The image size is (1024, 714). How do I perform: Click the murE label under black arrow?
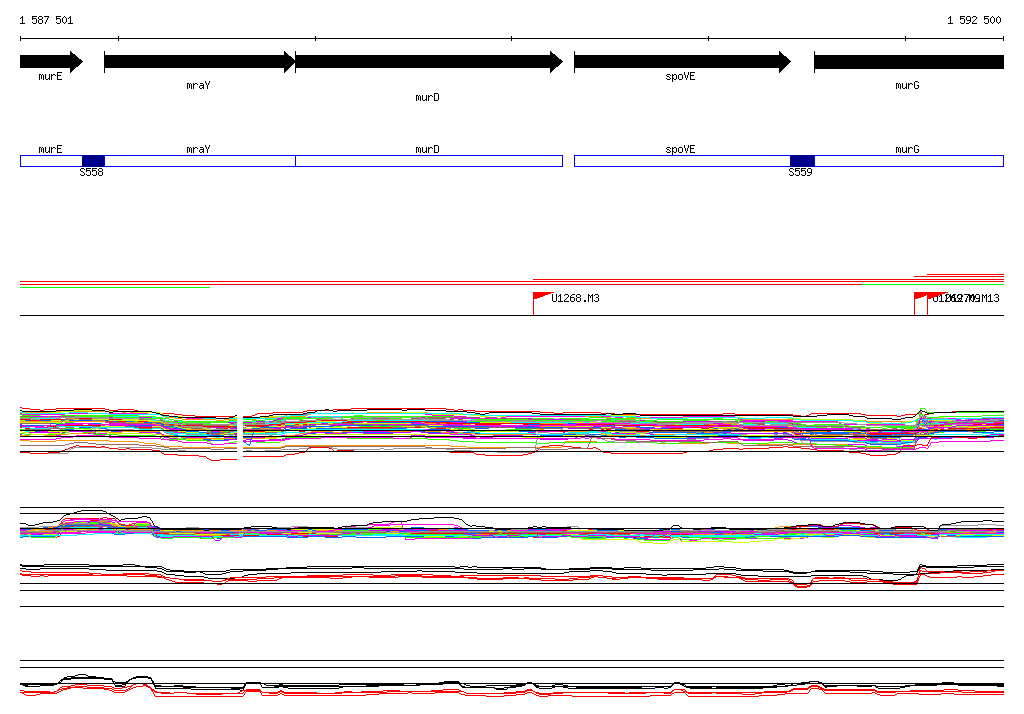click(x=50, y=76)
